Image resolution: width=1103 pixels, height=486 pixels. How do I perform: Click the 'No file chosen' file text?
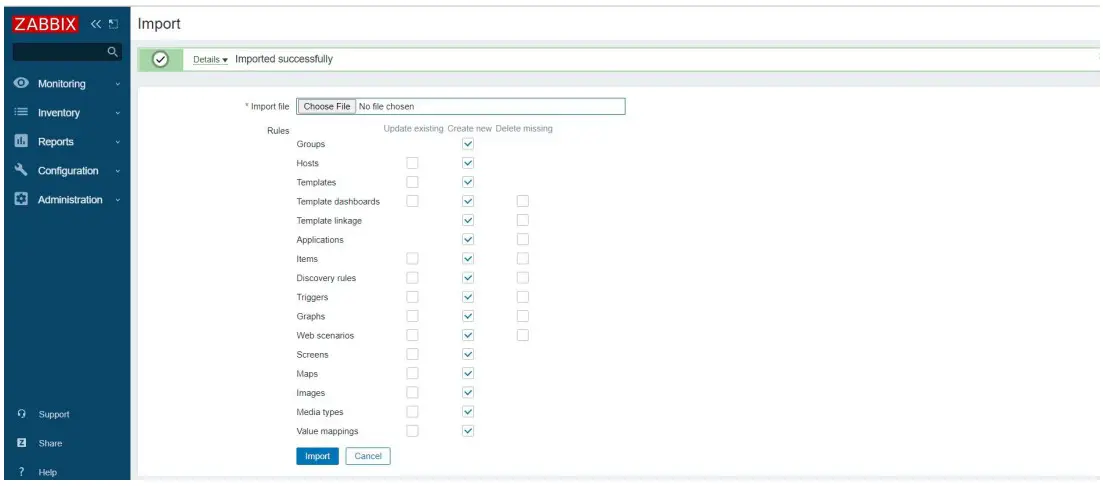point(386,107)
